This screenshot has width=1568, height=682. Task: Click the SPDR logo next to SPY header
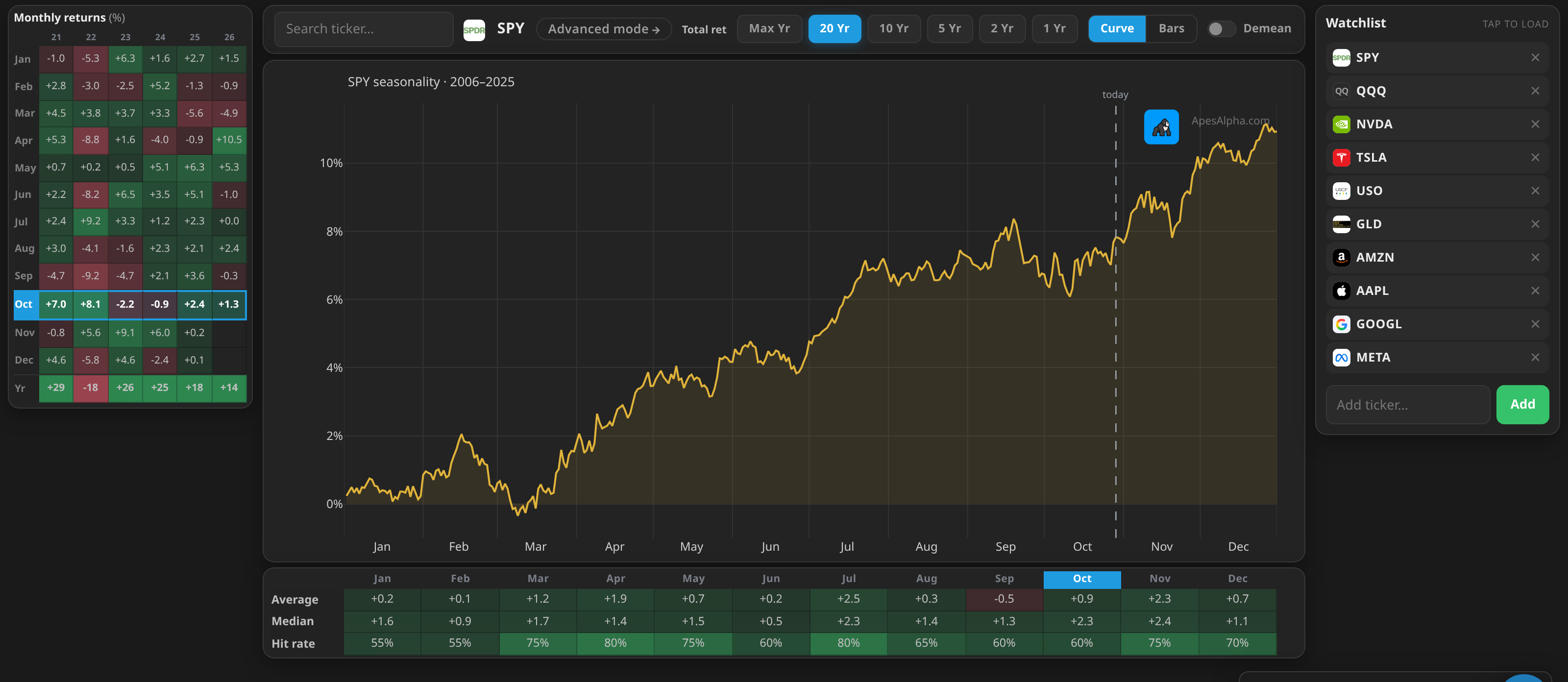(x=473, y=29)
